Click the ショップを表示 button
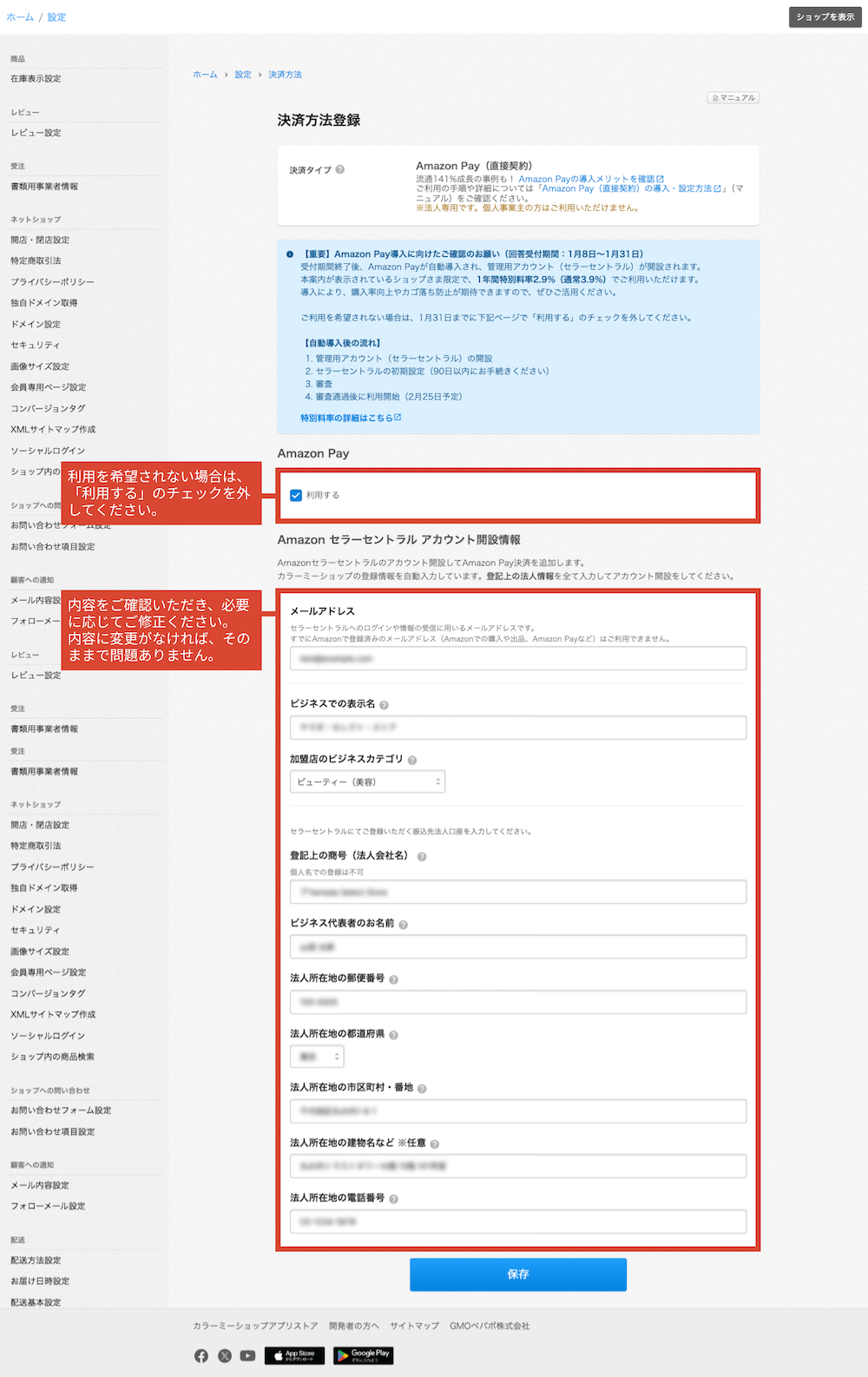 click(x=825, y=17)
